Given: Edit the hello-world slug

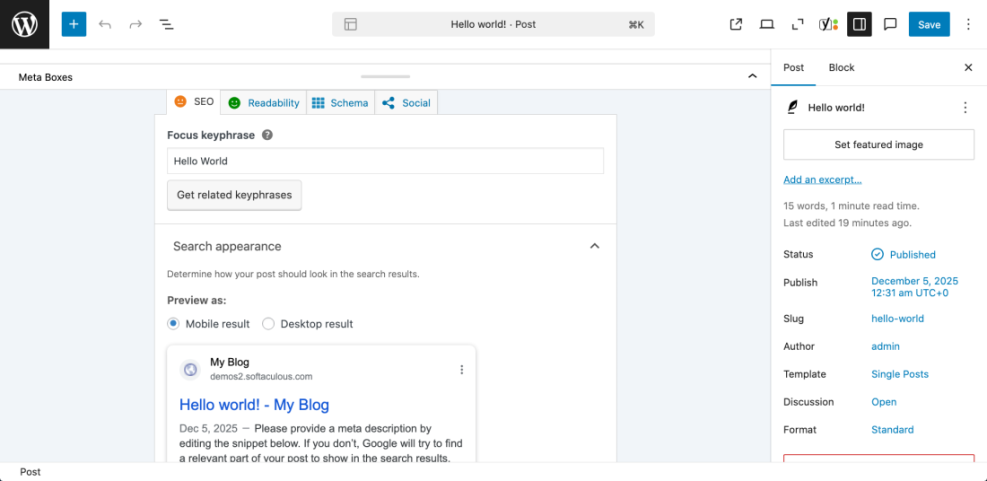Looking at the screenshot, I should coord(897,319).
